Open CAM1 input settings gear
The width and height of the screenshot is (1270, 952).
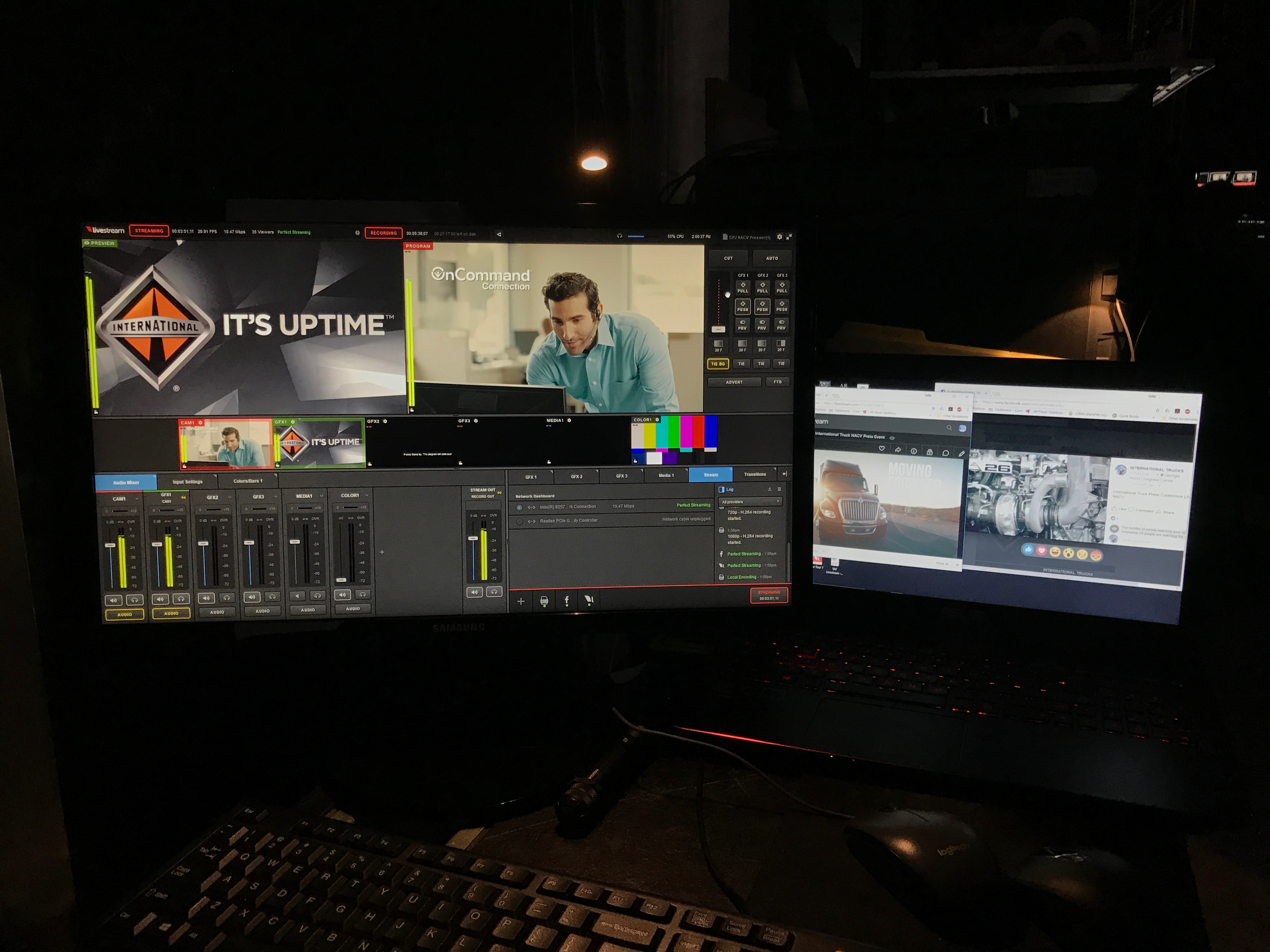(x=200, y=422)
